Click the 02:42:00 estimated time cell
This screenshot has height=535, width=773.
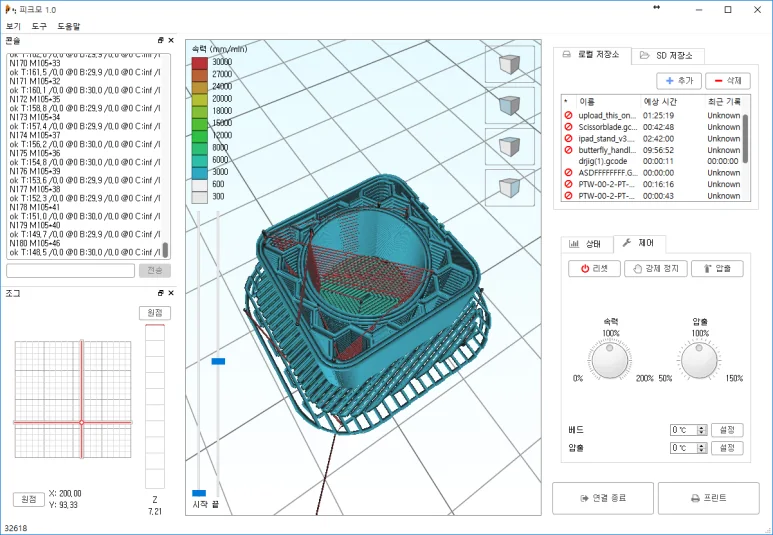coord(658,139)
